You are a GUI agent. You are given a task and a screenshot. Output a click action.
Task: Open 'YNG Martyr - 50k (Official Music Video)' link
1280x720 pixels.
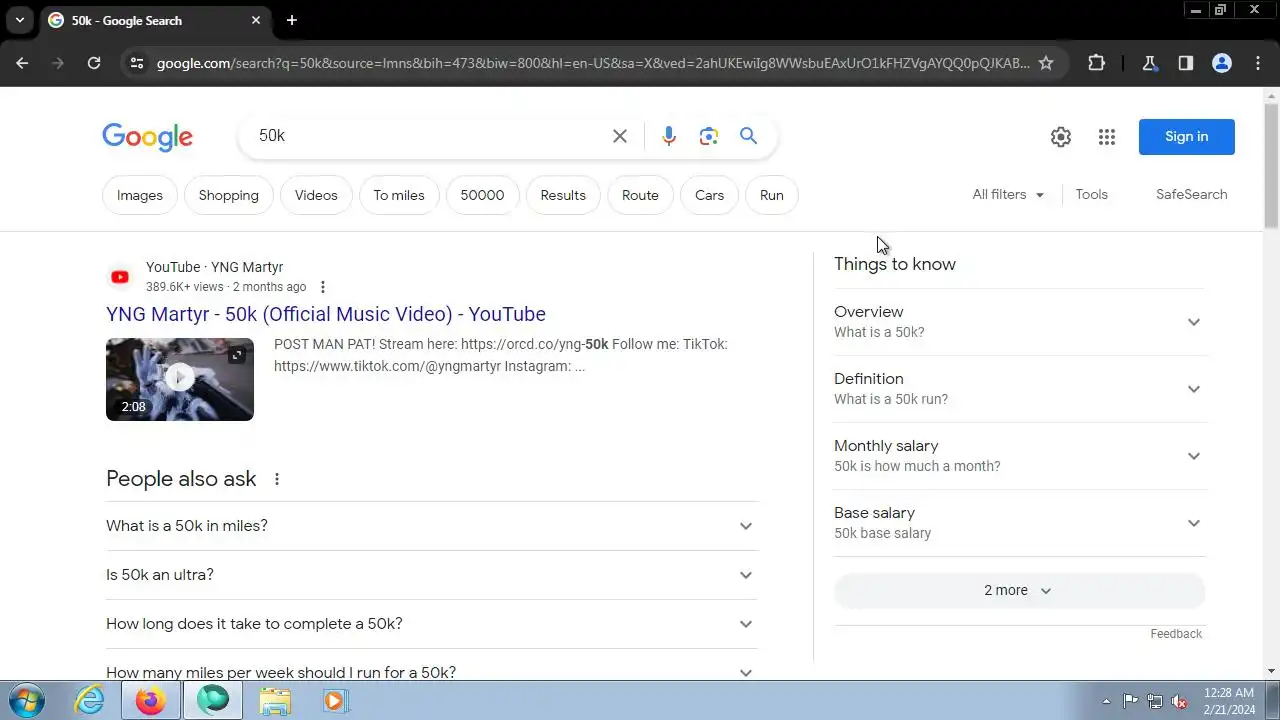tap(326, 314)
